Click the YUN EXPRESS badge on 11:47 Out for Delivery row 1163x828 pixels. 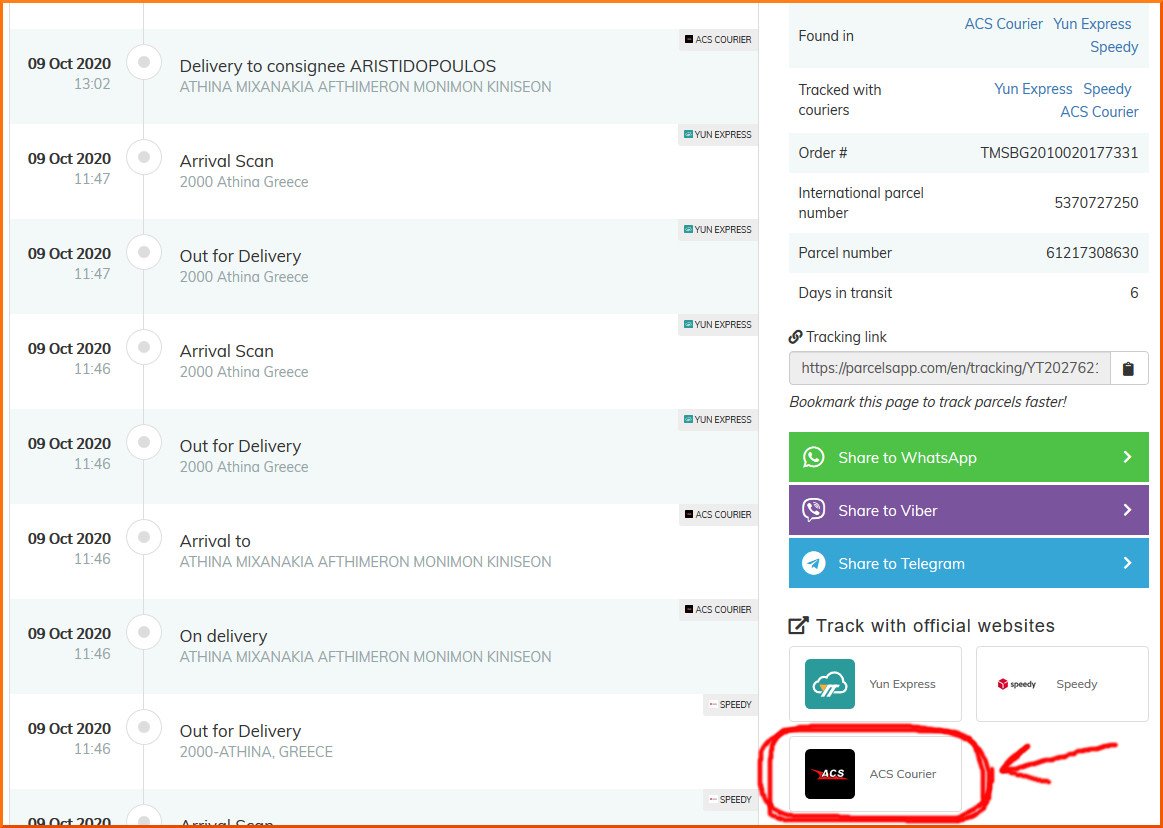click(717, 229)
